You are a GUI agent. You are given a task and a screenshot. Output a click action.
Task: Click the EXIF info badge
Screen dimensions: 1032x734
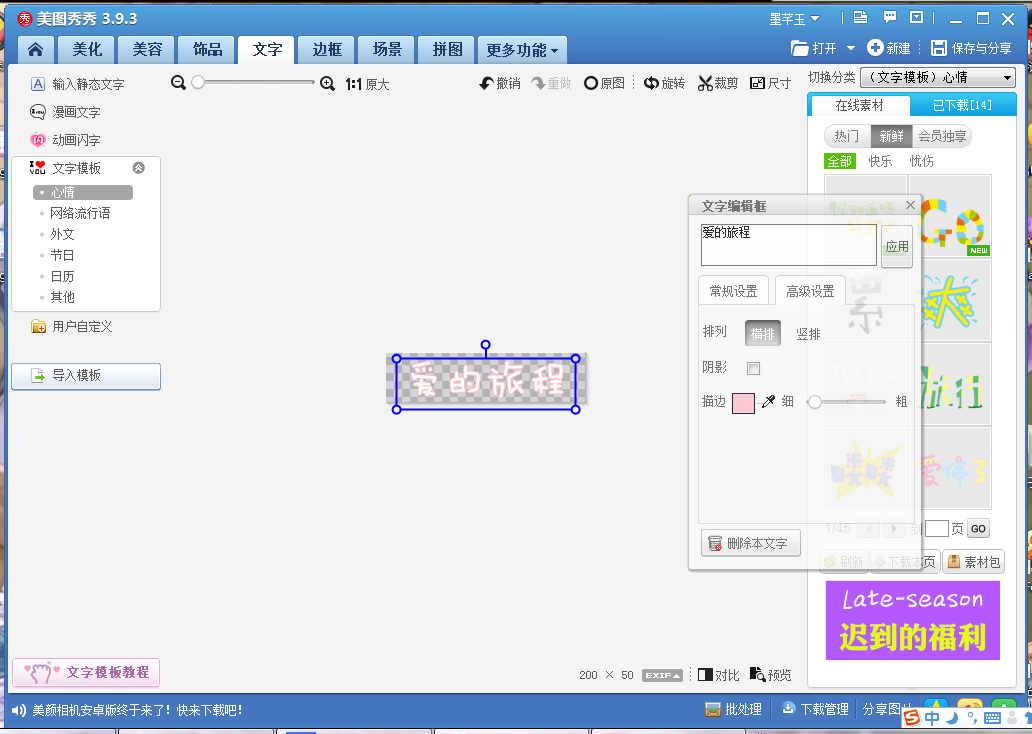(662, 675)
